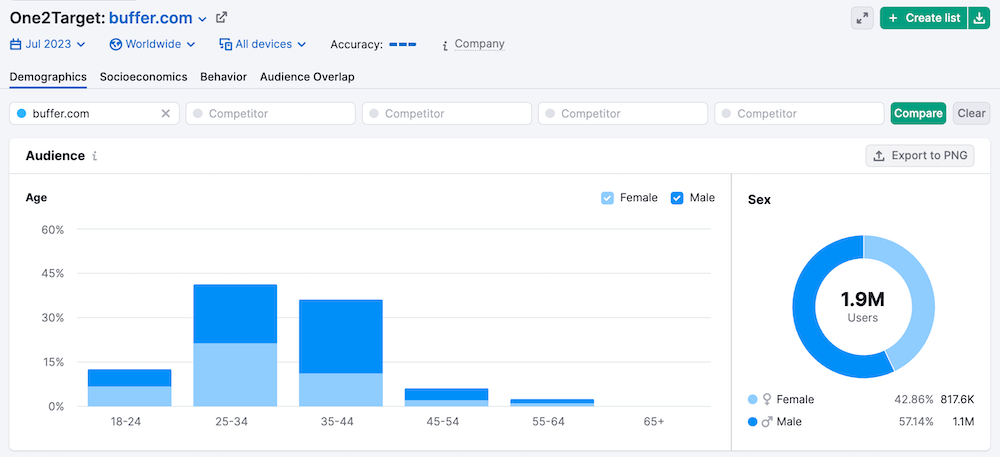Click the expand fullscreen icon

[x=862, y=18]
